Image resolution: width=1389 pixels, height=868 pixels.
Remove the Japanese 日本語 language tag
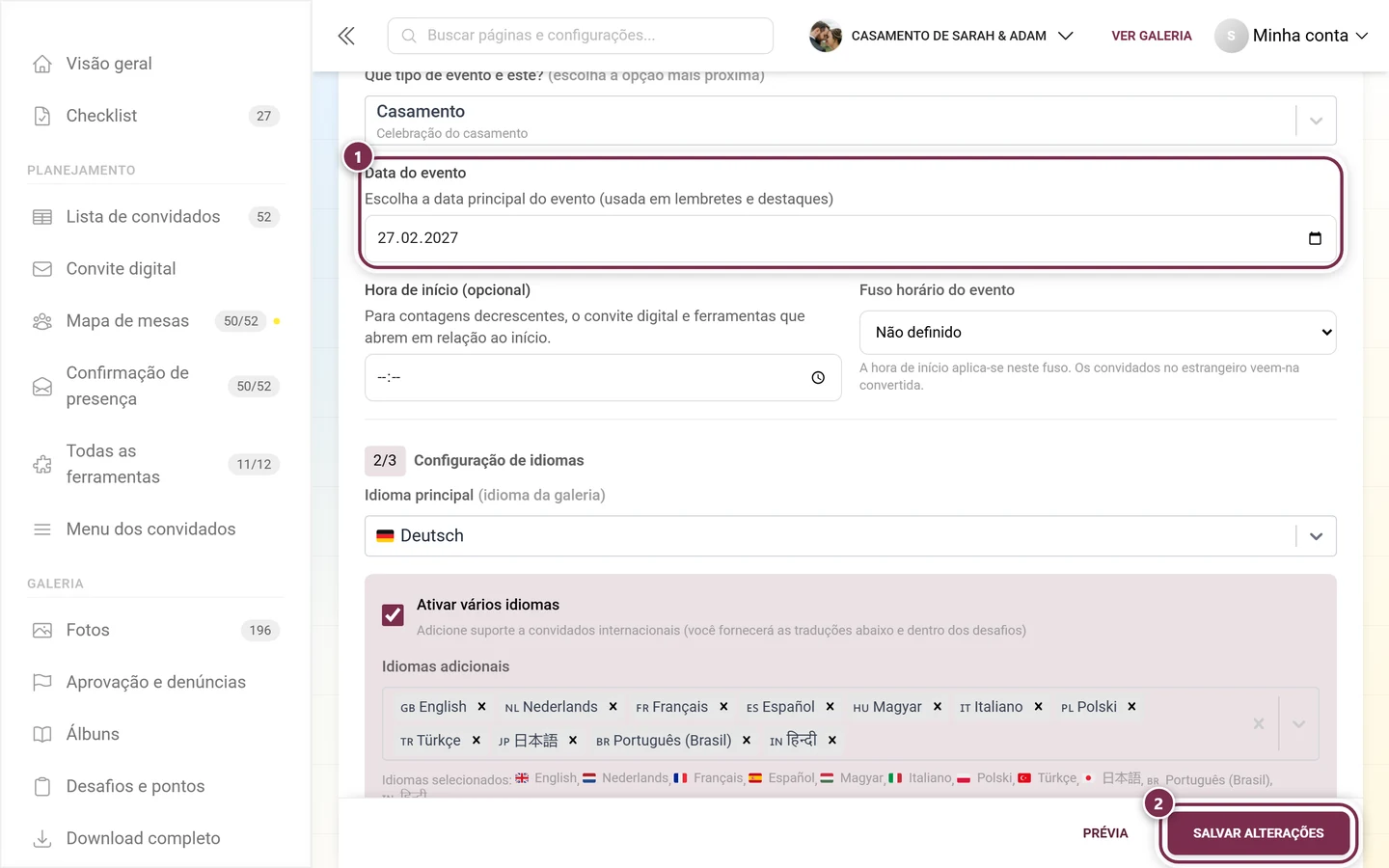point(573,741)
